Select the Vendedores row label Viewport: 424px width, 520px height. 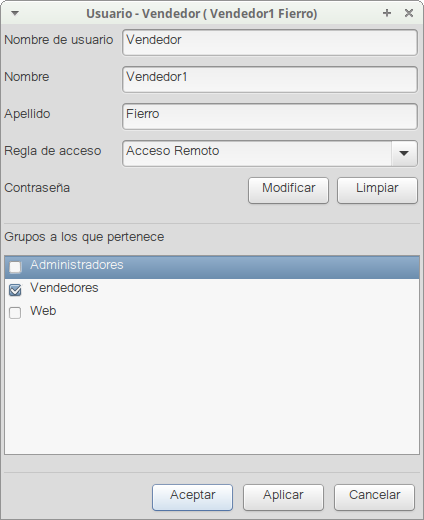click(64, 288)
